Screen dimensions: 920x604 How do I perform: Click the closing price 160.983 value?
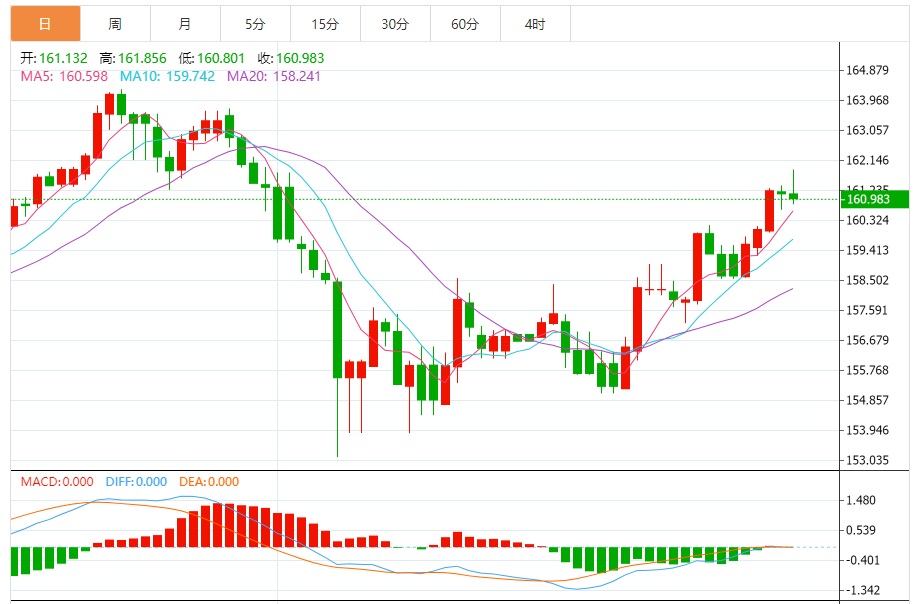pyautogui.click(x=300, y=58)
